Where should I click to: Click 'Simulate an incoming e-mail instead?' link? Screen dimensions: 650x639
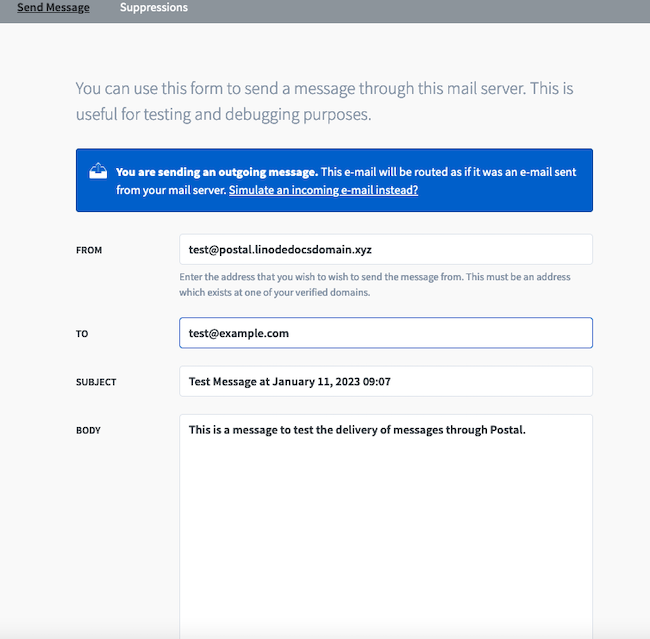[x=323, y=189]
